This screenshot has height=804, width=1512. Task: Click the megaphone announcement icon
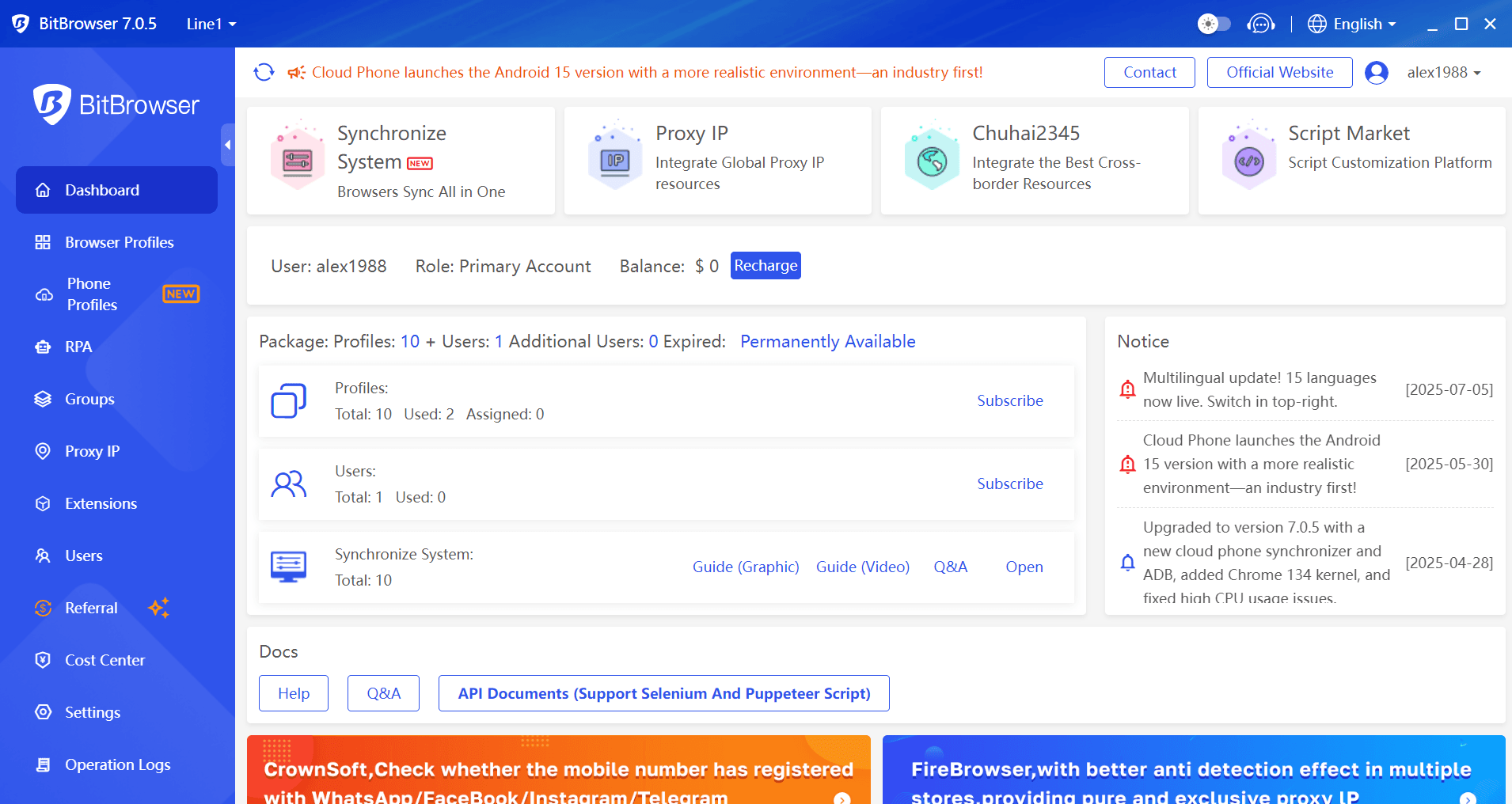click(296, 73)
